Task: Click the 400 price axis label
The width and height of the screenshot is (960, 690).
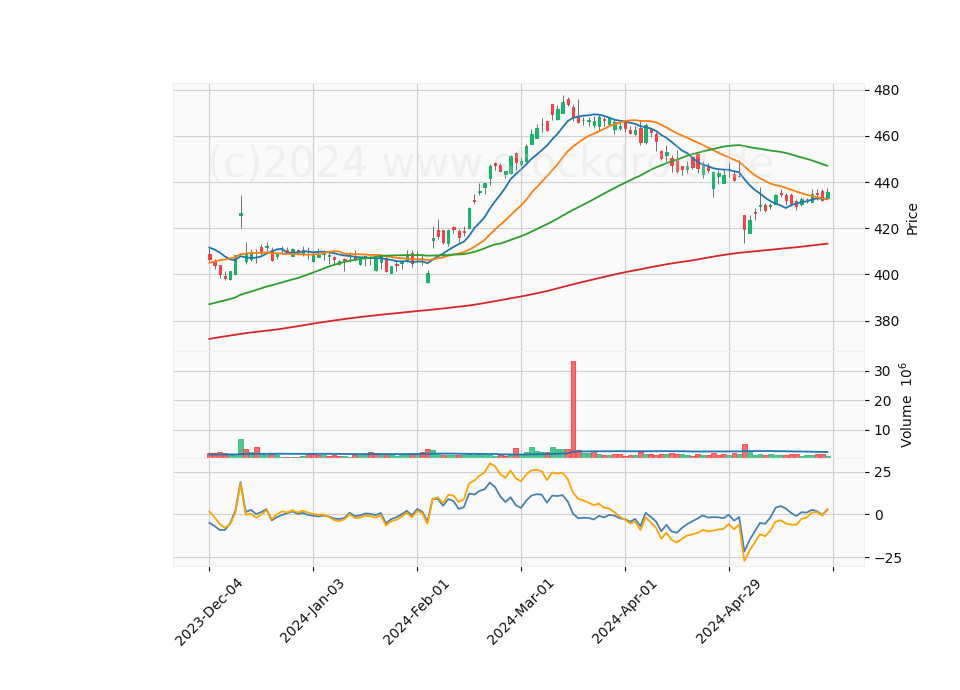Action: click(x=886, y=275)
